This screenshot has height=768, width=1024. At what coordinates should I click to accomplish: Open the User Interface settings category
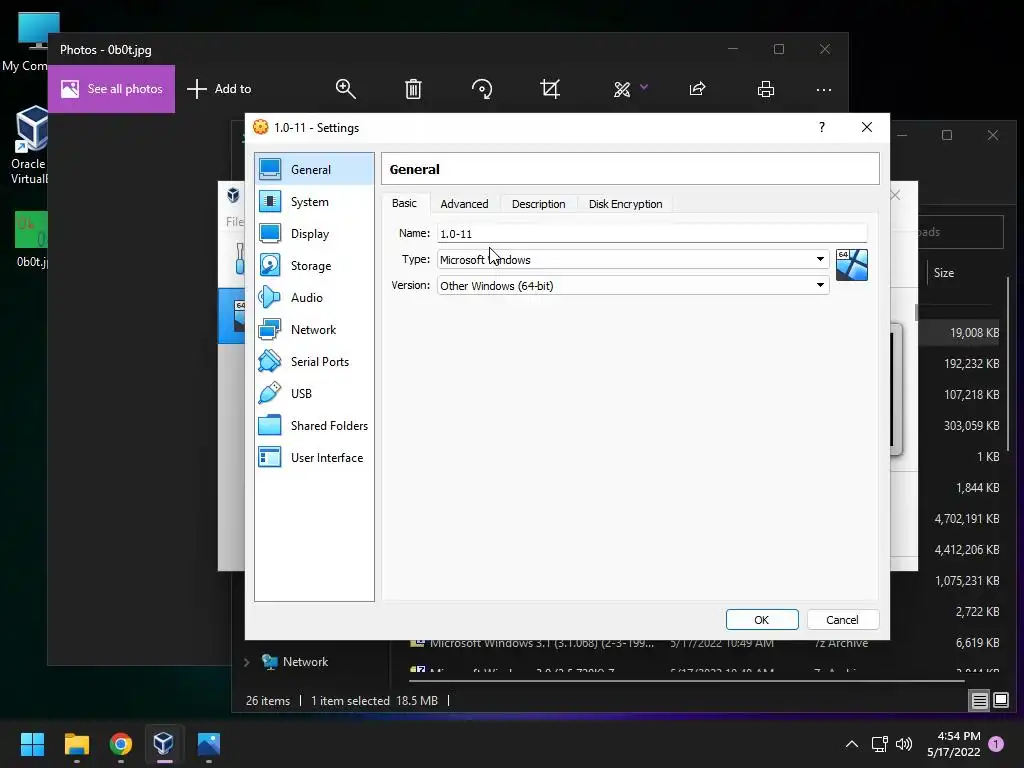(314, 458)
